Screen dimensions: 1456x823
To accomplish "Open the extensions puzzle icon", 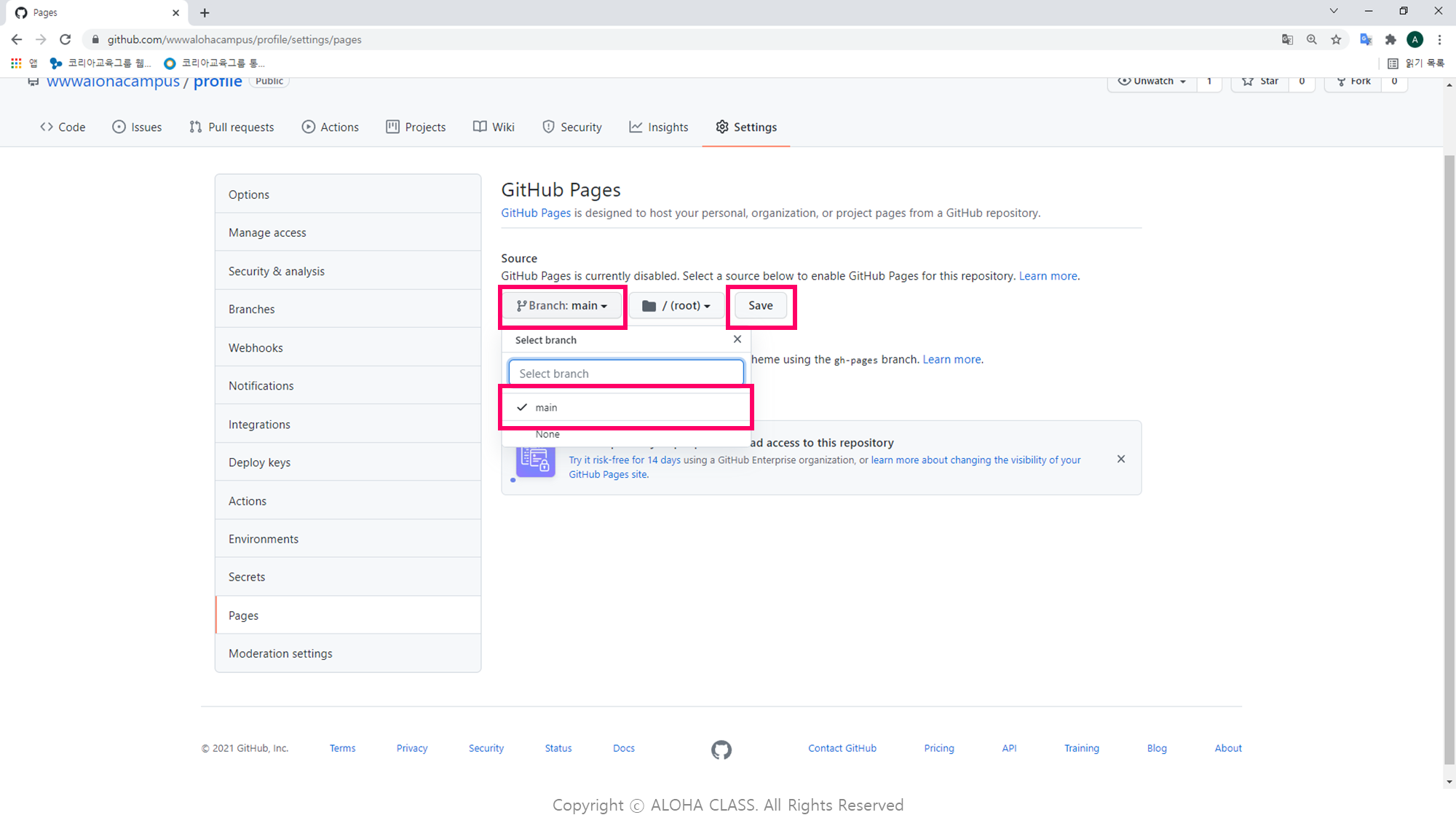I will 1390,39.
